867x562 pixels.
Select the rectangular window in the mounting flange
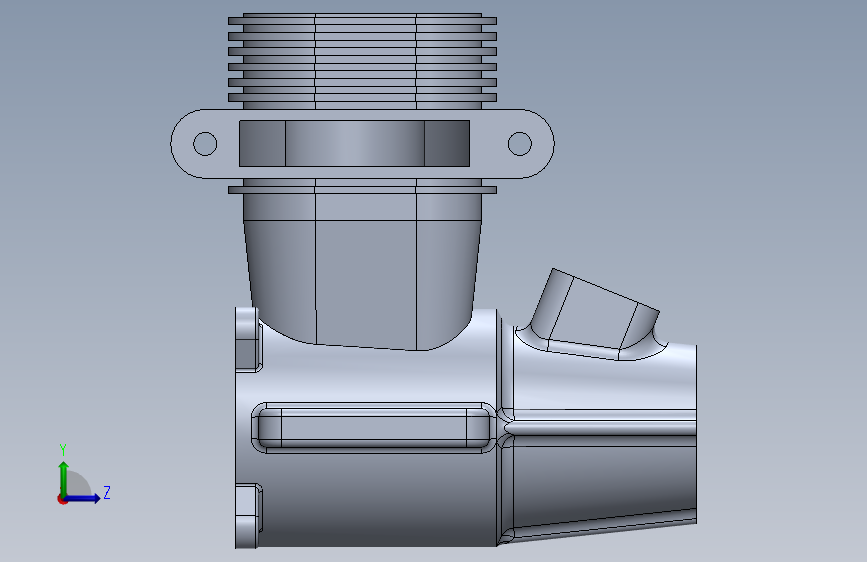(354, 143)
